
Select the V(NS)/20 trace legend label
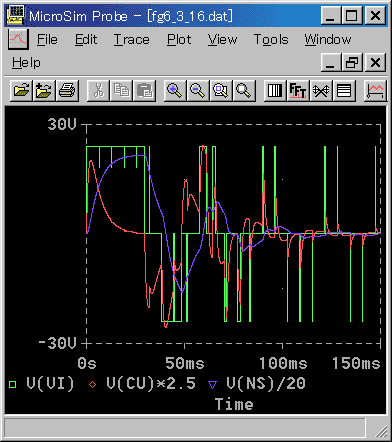pyautogui.click(x=266, y=384)
